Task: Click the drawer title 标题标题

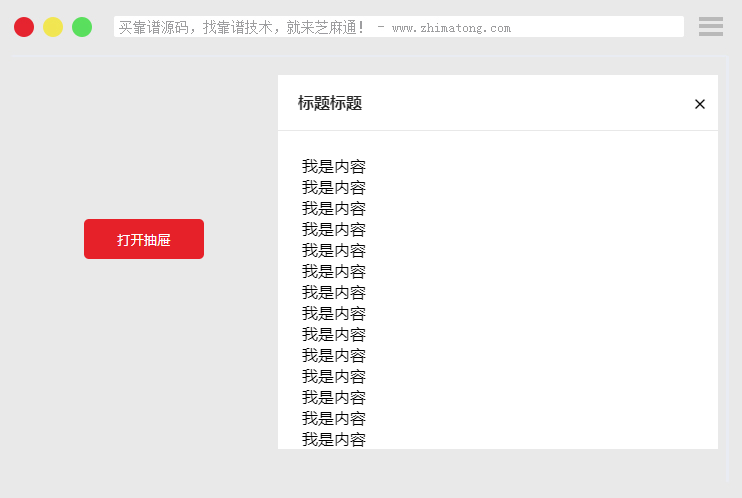Action: [330, 103]
